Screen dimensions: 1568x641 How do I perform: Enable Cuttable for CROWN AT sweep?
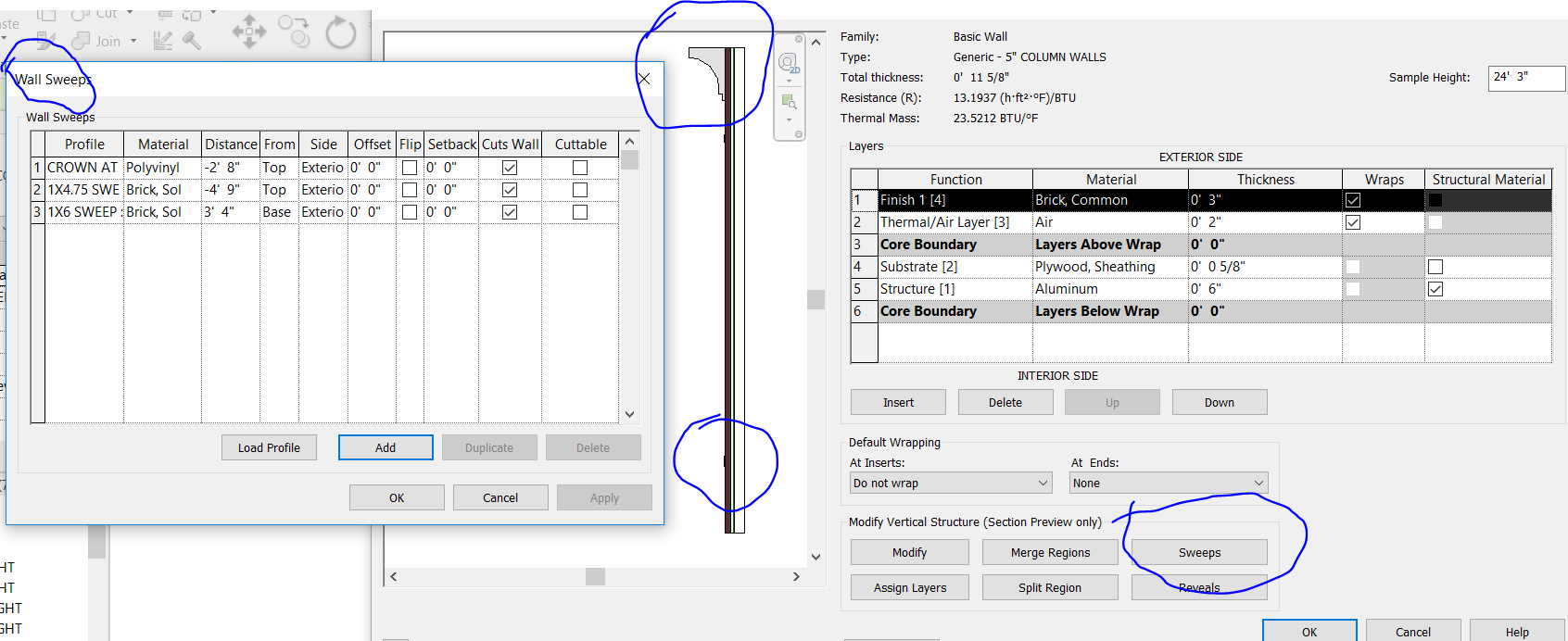[x=580, y=168]
